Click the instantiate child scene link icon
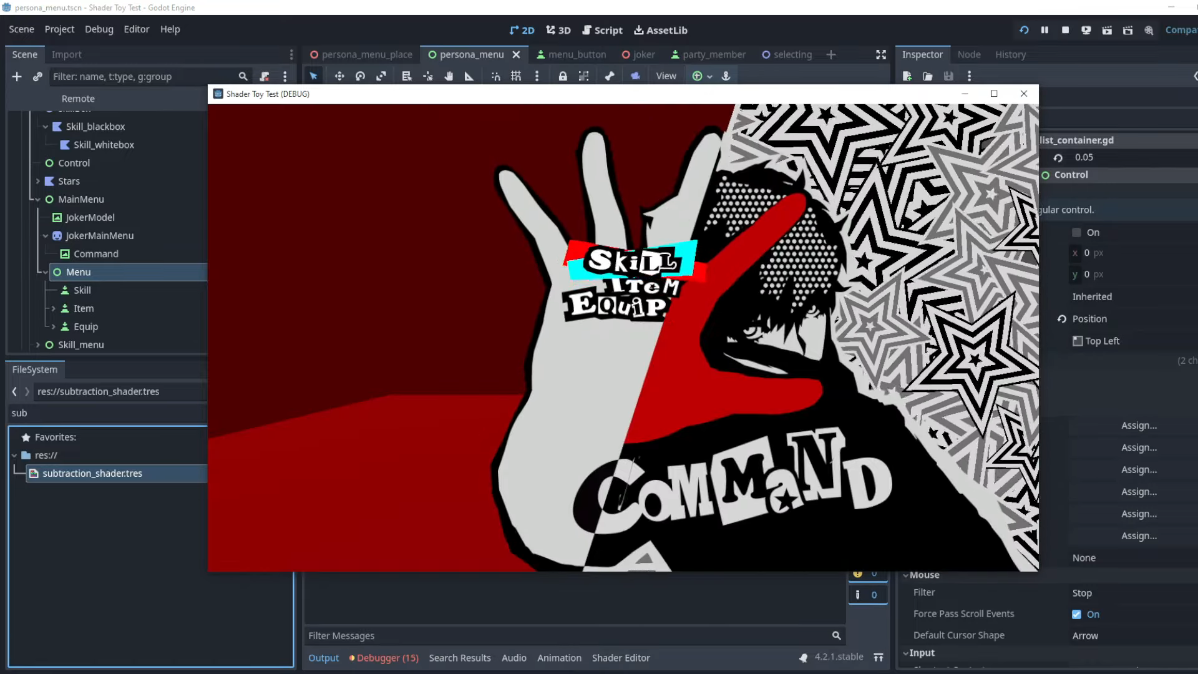 click(37, 76)
